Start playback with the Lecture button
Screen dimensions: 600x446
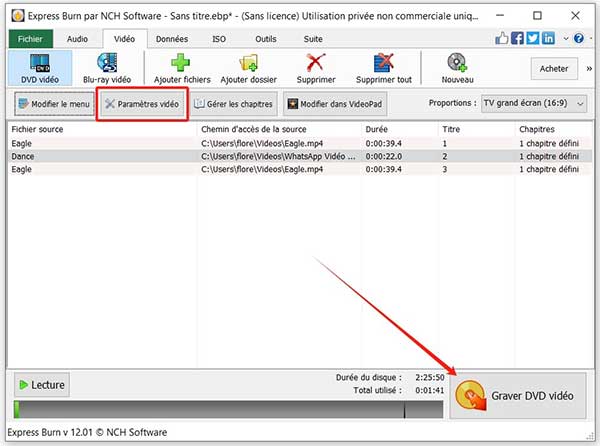point(42,385)
